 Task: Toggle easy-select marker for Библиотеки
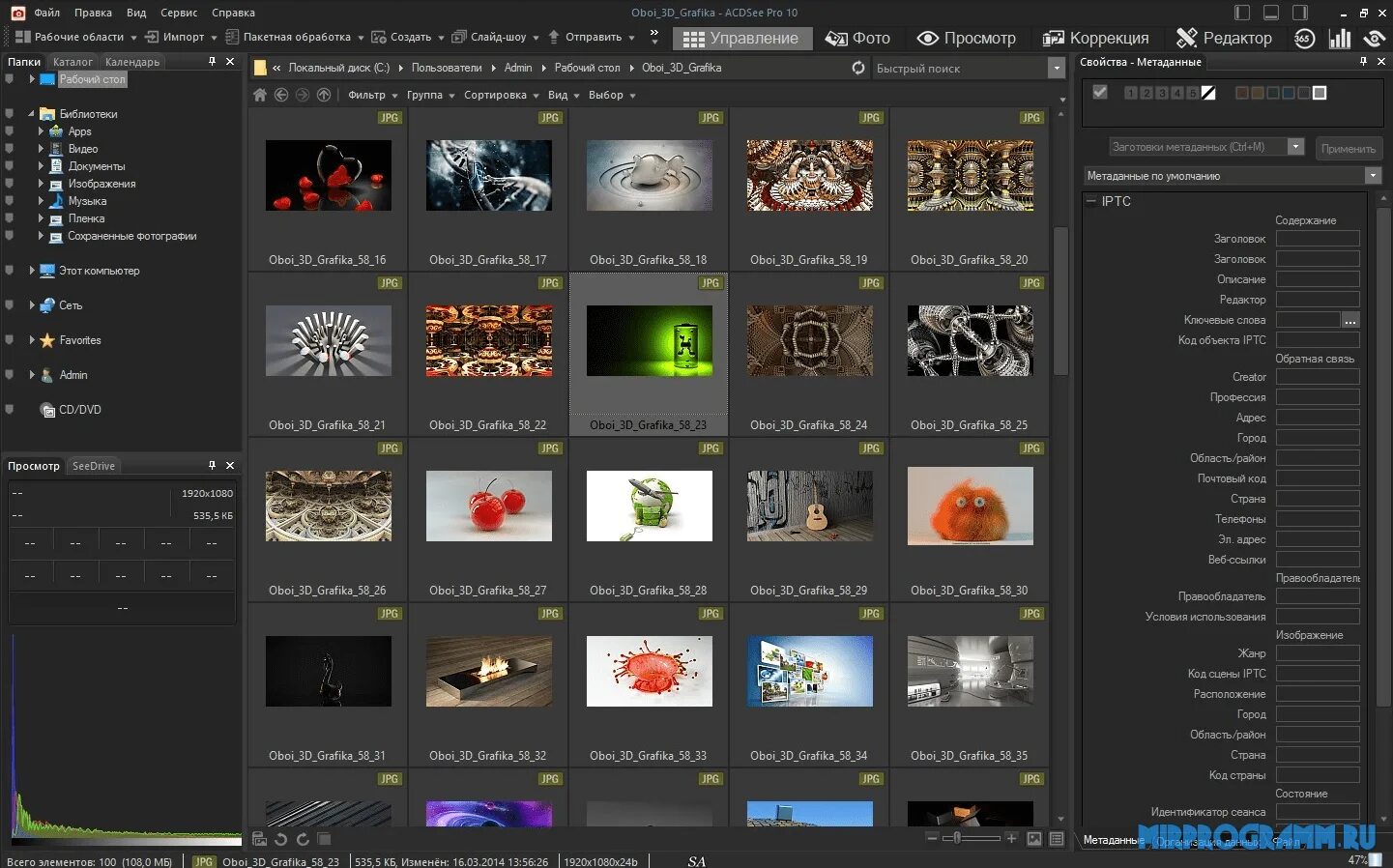pos(10,114)
